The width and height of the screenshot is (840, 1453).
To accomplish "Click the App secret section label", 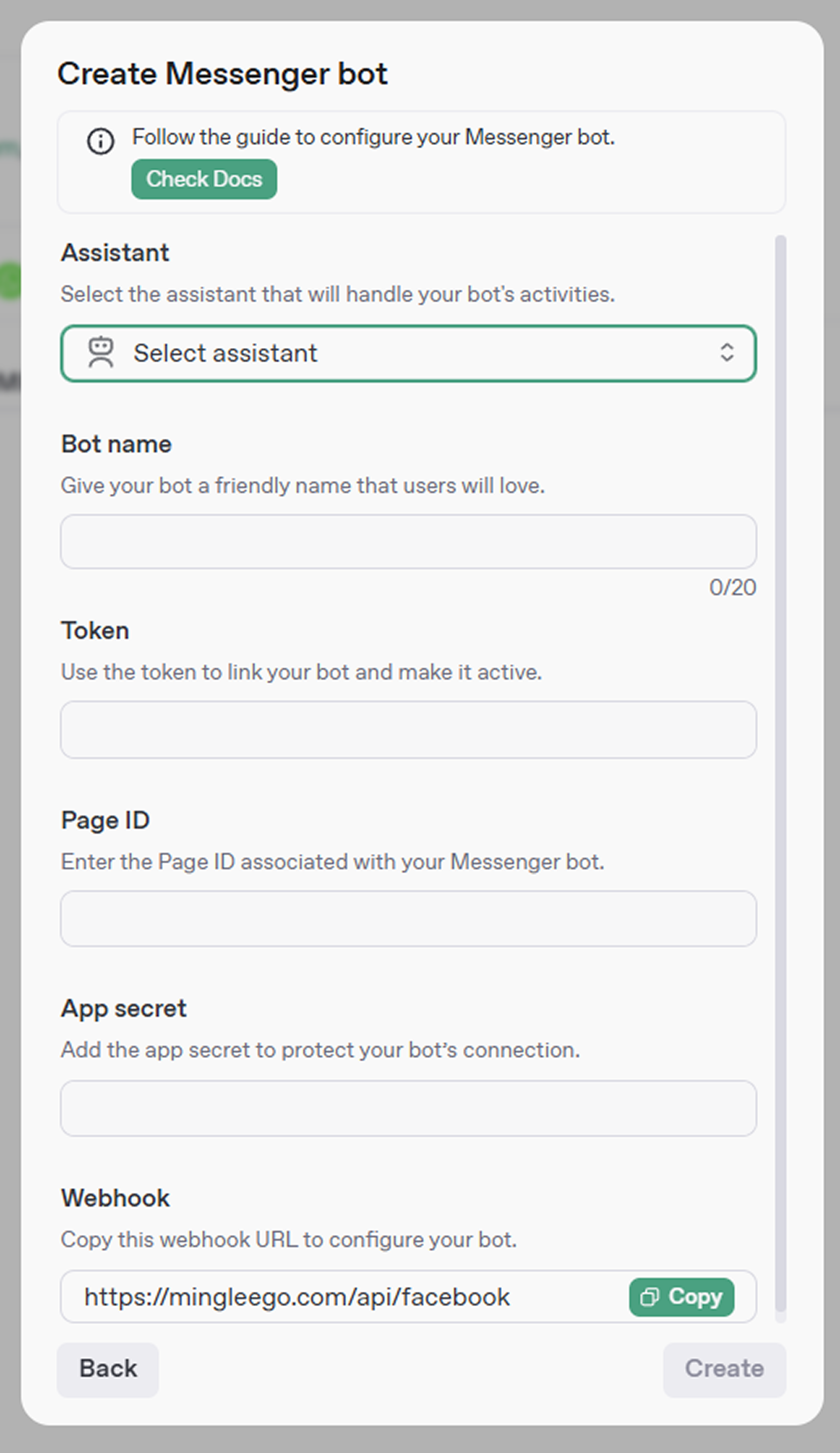I will click(x=124, y=1009).
